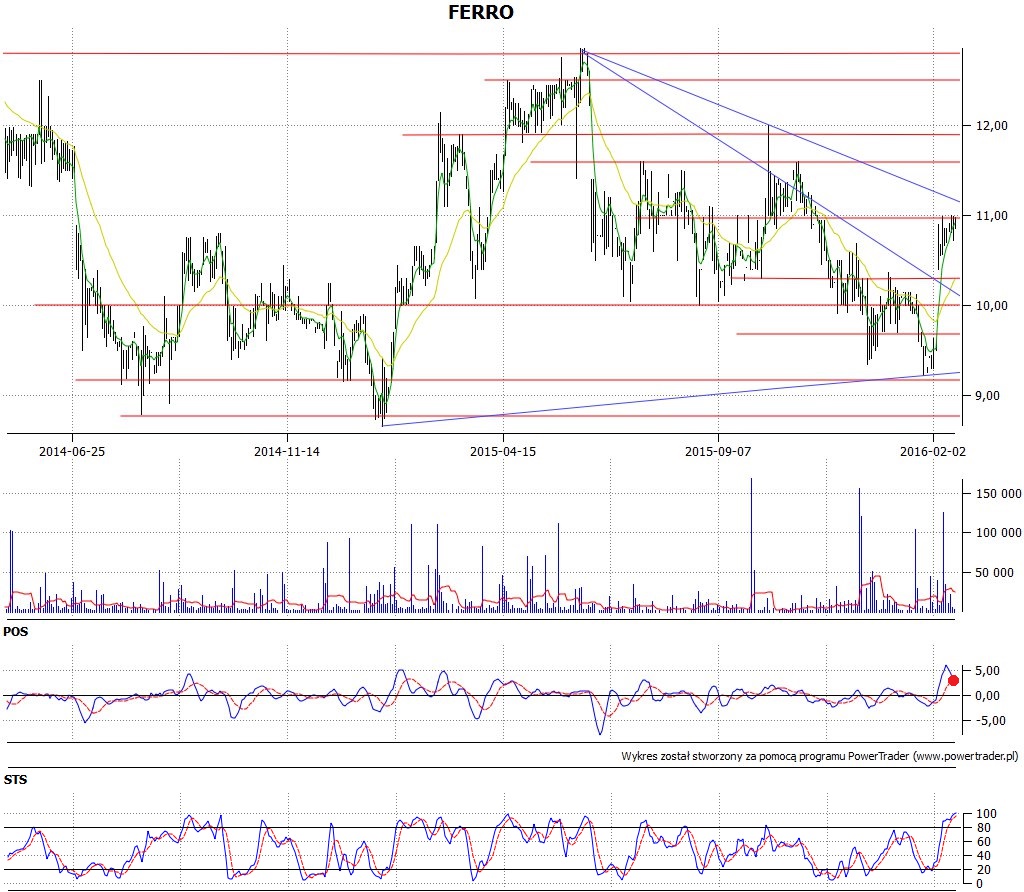Click the 80 STS axis label
The height and width of the screenshot is (892, 1024).
(983, 828)
